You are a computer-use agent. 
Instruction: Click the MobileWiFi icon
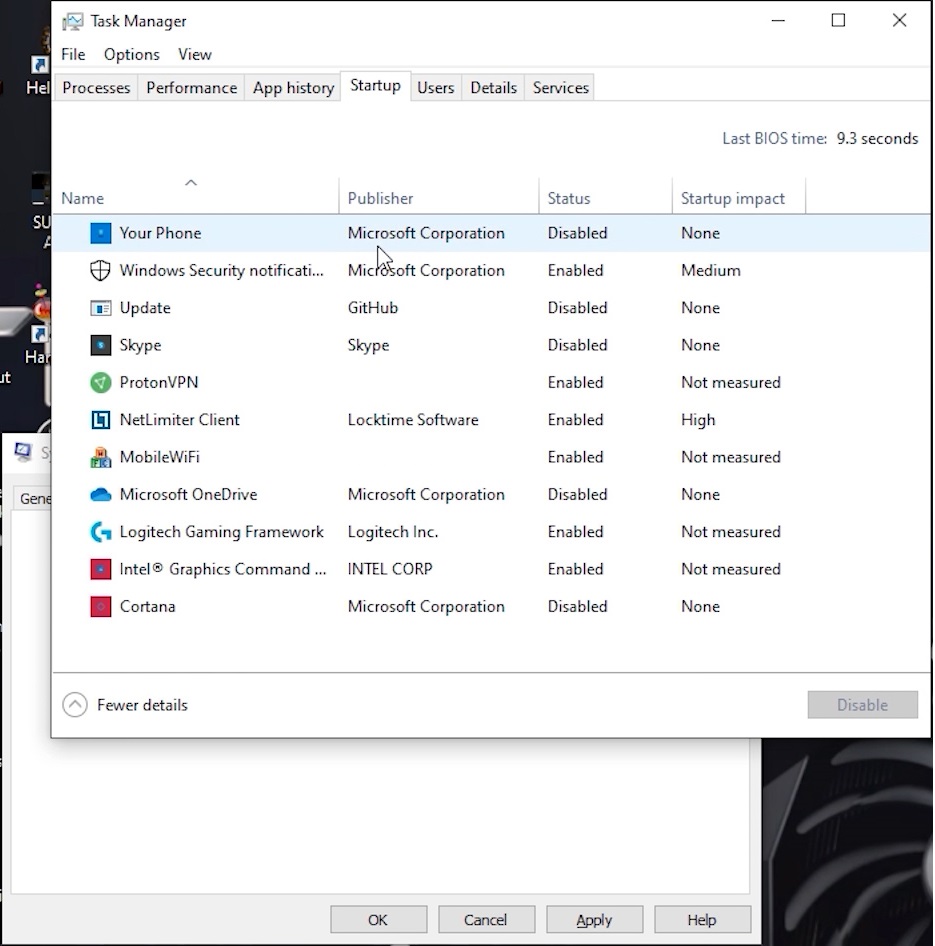point(100,457)
